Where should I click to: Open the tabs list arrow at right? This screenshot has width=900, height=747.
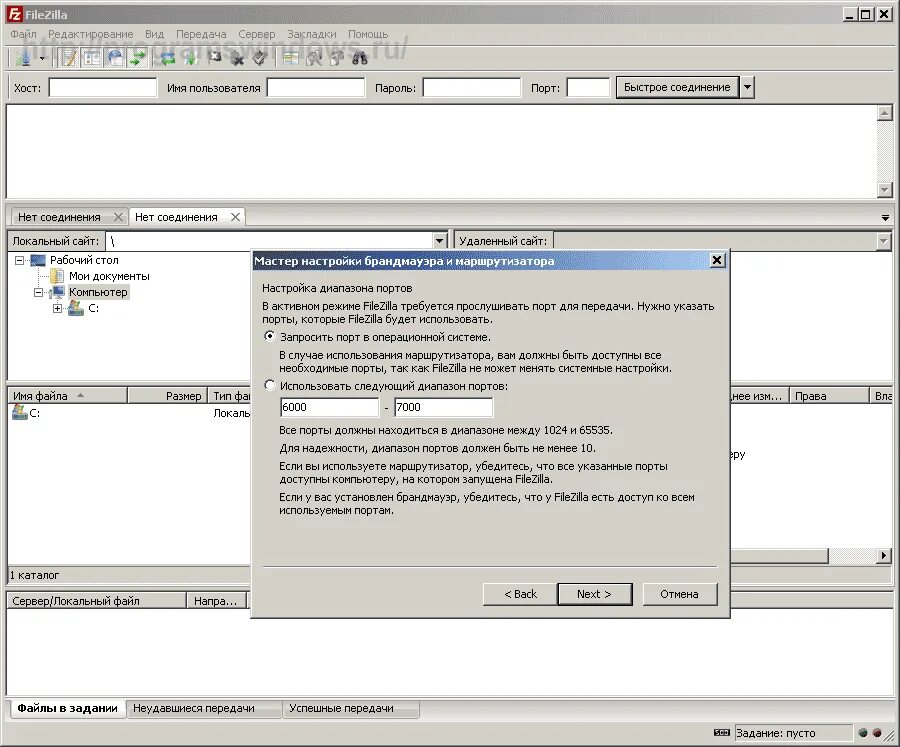coord(885,218)
